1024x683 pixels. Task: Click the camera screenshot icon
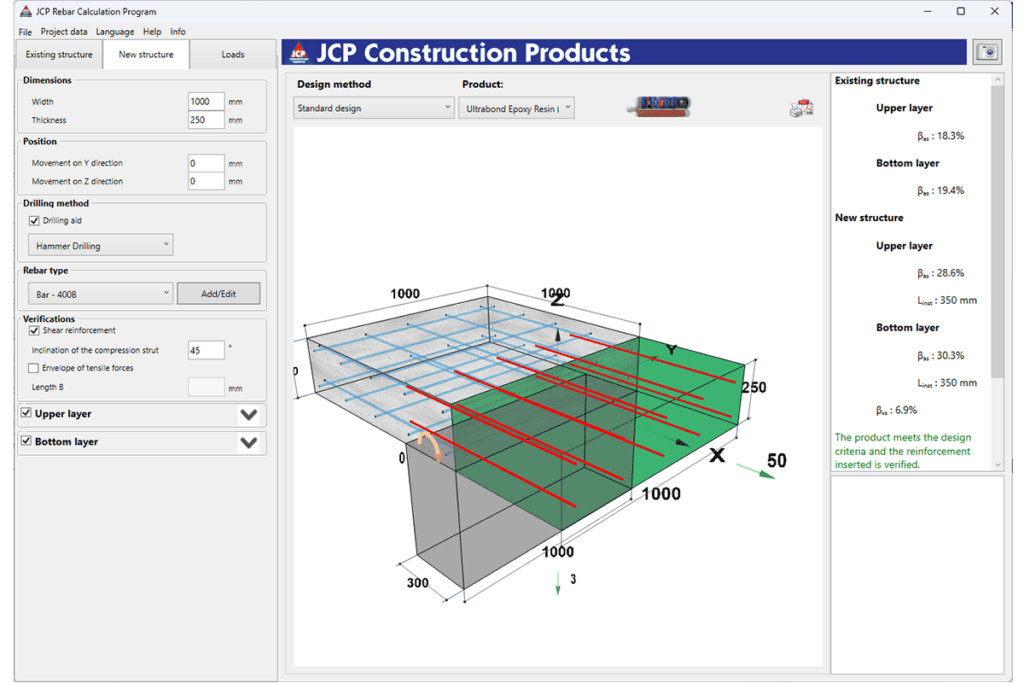click(x=987, y=52)
